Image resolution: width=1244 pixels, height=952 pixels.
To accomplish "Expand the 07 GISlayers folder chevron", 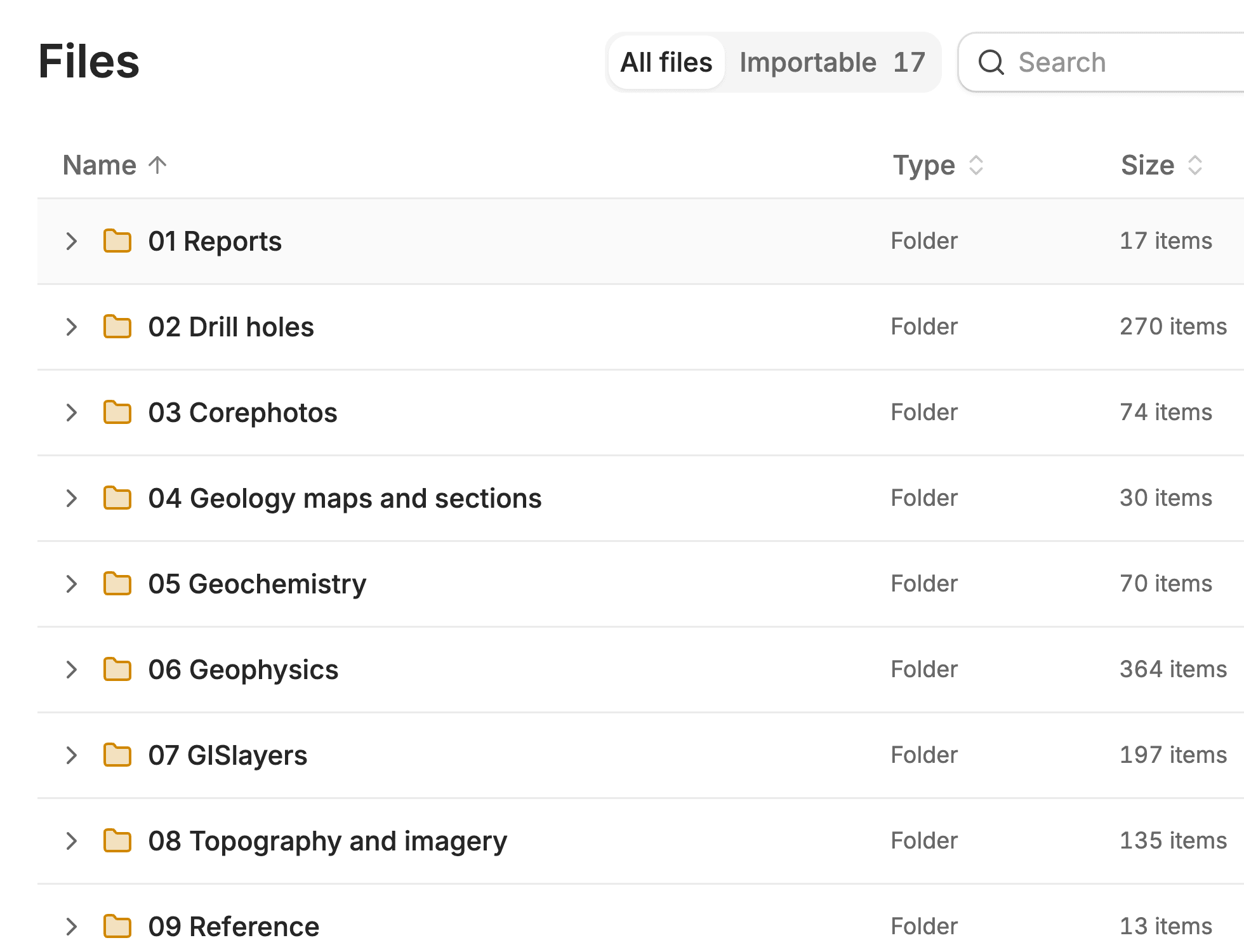I will pos(72,755).
